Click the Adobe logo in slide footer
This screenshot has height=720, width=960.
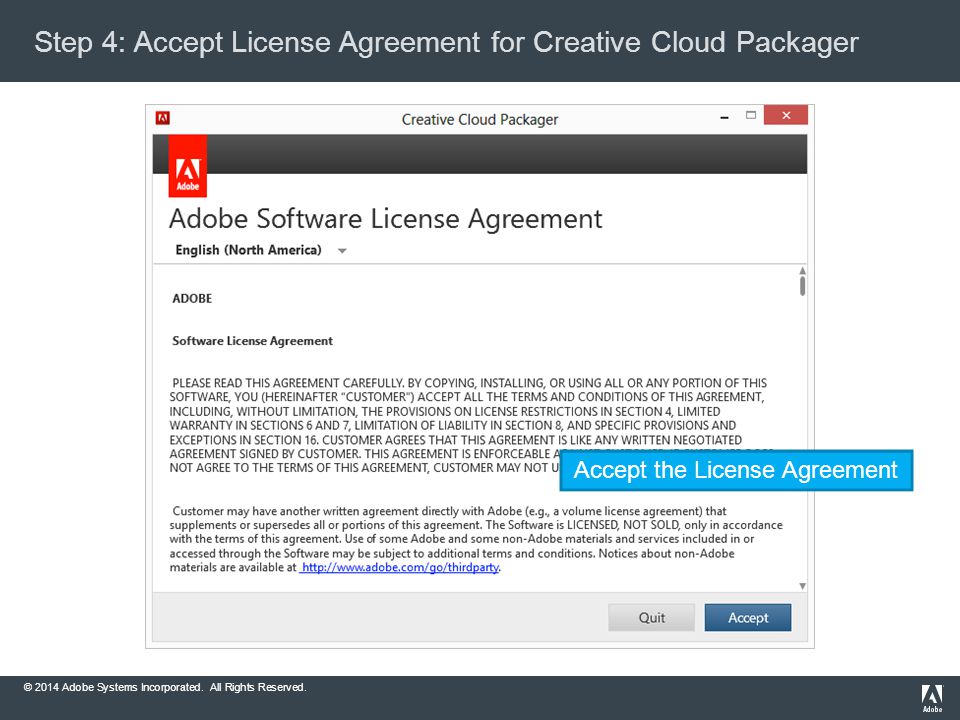pyautogui.click(x=932, y=698)
